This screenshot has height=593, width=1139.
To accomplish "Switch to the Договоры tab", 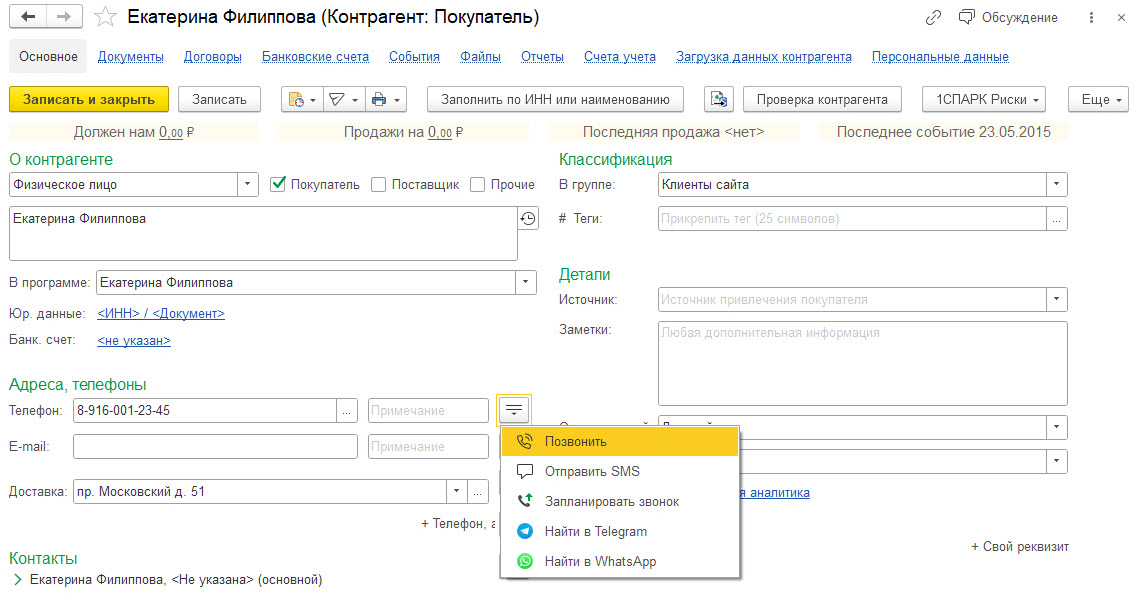I will [213, 57].
